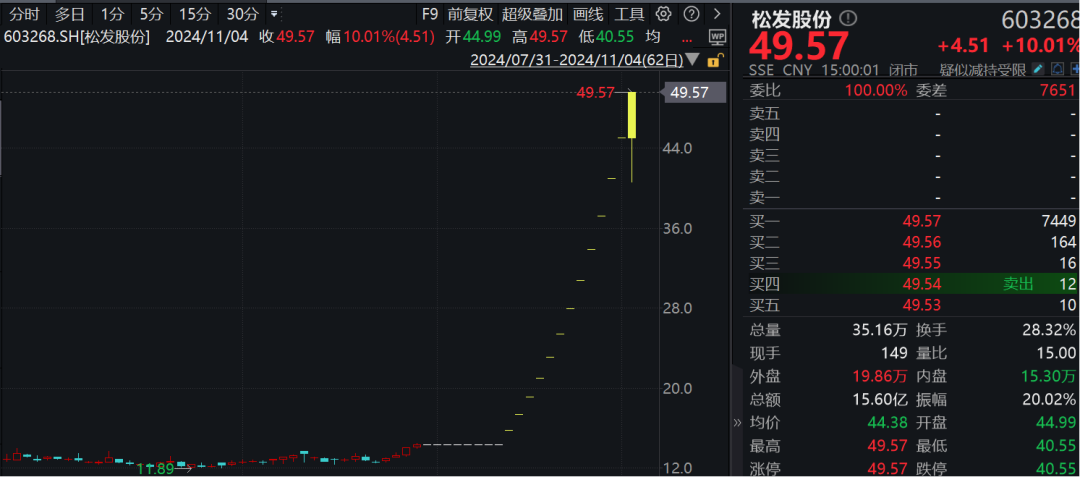This screenshot has height=477, width=1080.
Task: Switch to 分时 intraday view
Action: [x=24, y=14]
